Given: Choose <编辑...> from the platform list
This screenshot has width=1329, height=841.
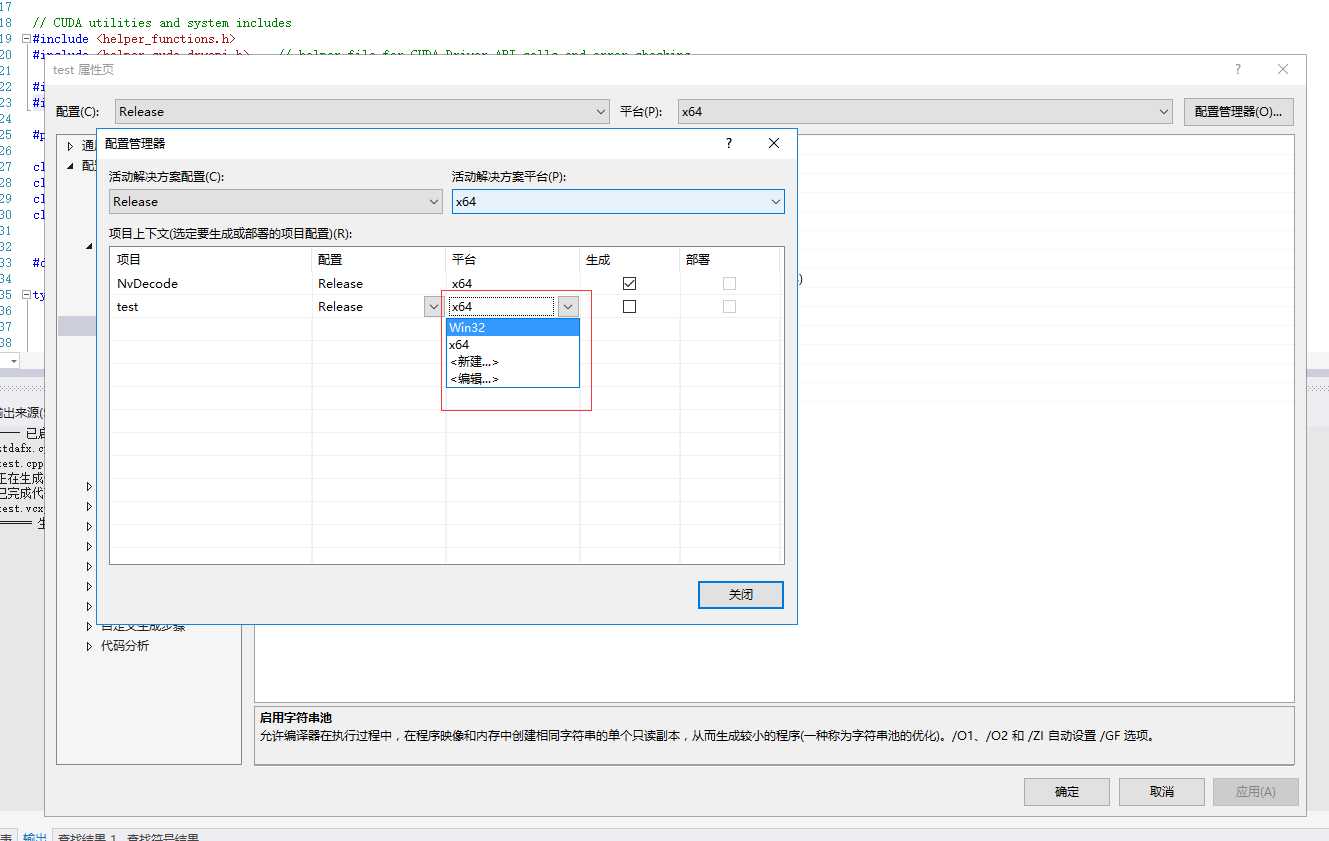Looking at the screenshot, I should (x=513, y=378).
